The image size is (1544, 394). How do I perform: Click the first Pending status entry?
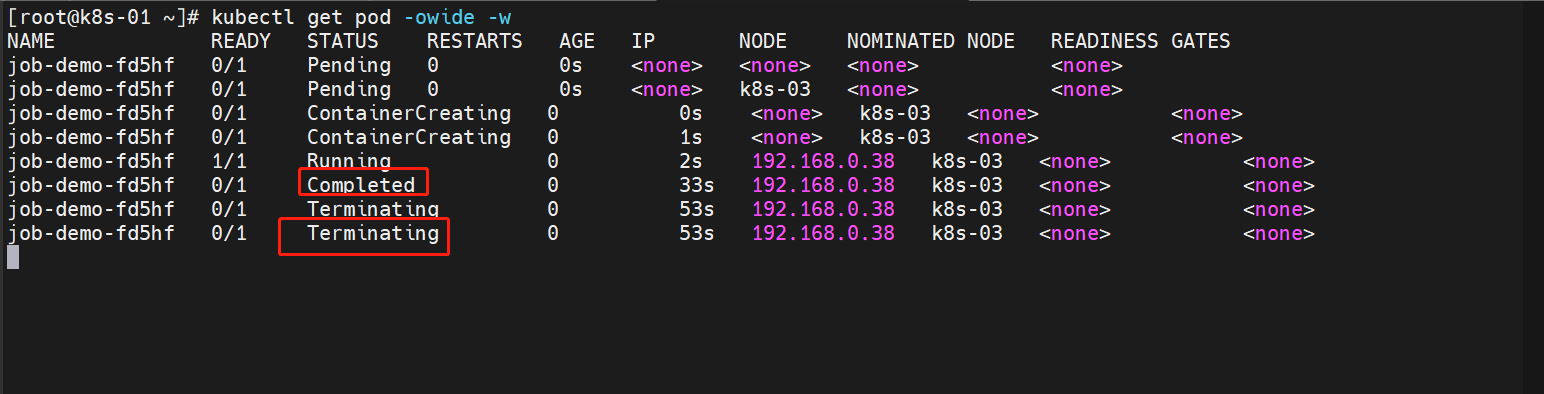tap(349, 65)
